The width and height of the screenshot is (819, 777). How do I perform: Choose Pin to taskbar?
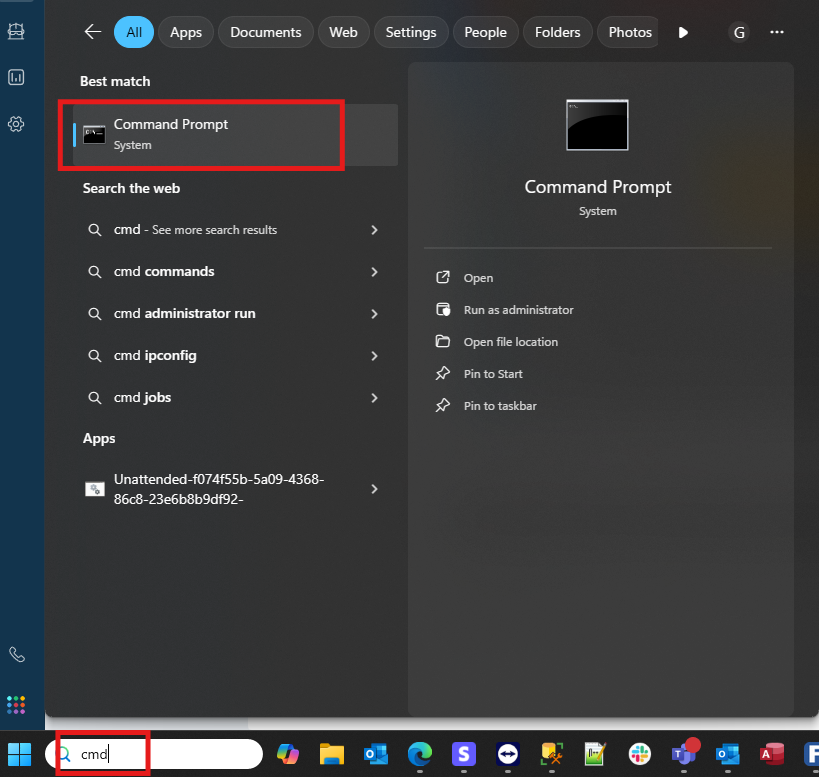[x=486, y=406]
